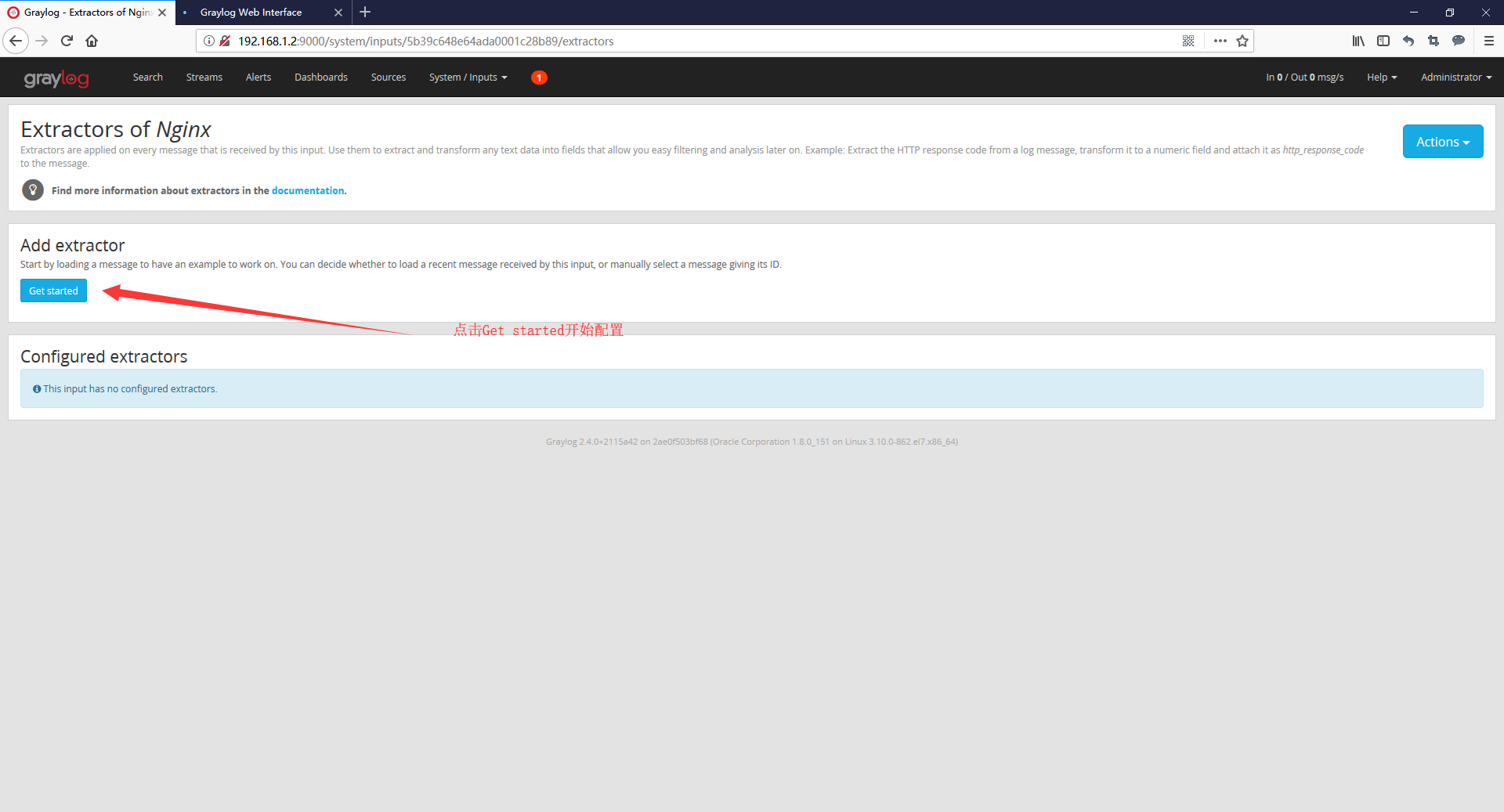Click the Extractors of Nginx heading
1504x812 pixels.
(116, 129)
